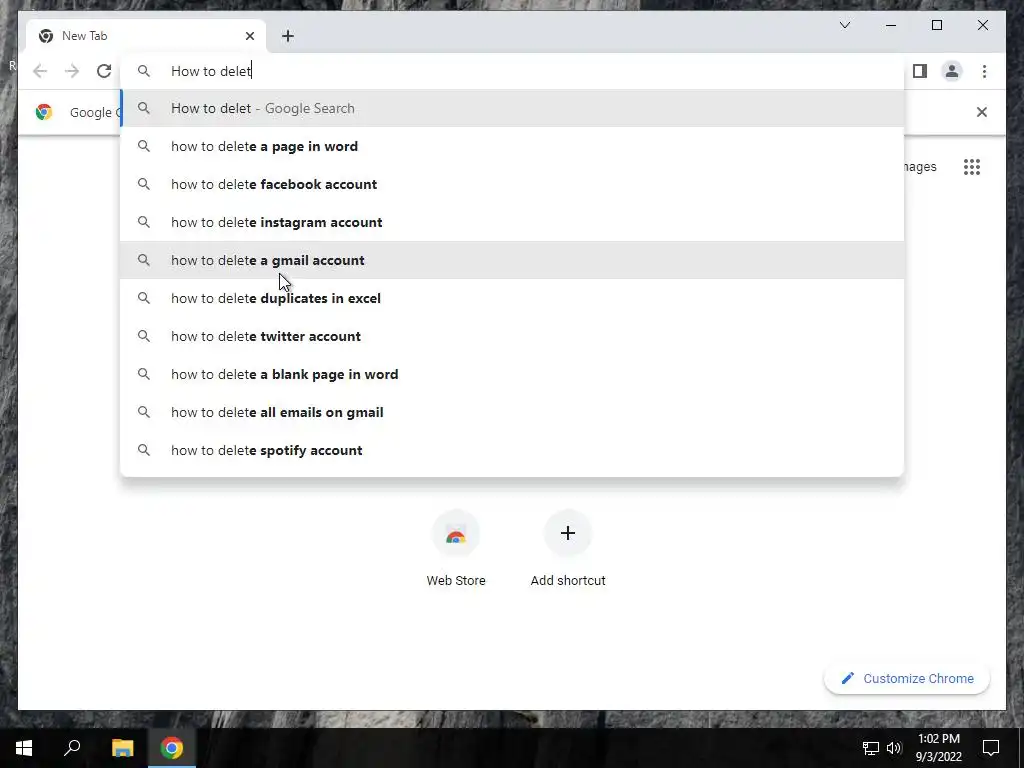Choose 'how to delete facebook account' suggestion
This screenshot has height=768, width=1024.
pyautogui.click(x=512, y=184)
